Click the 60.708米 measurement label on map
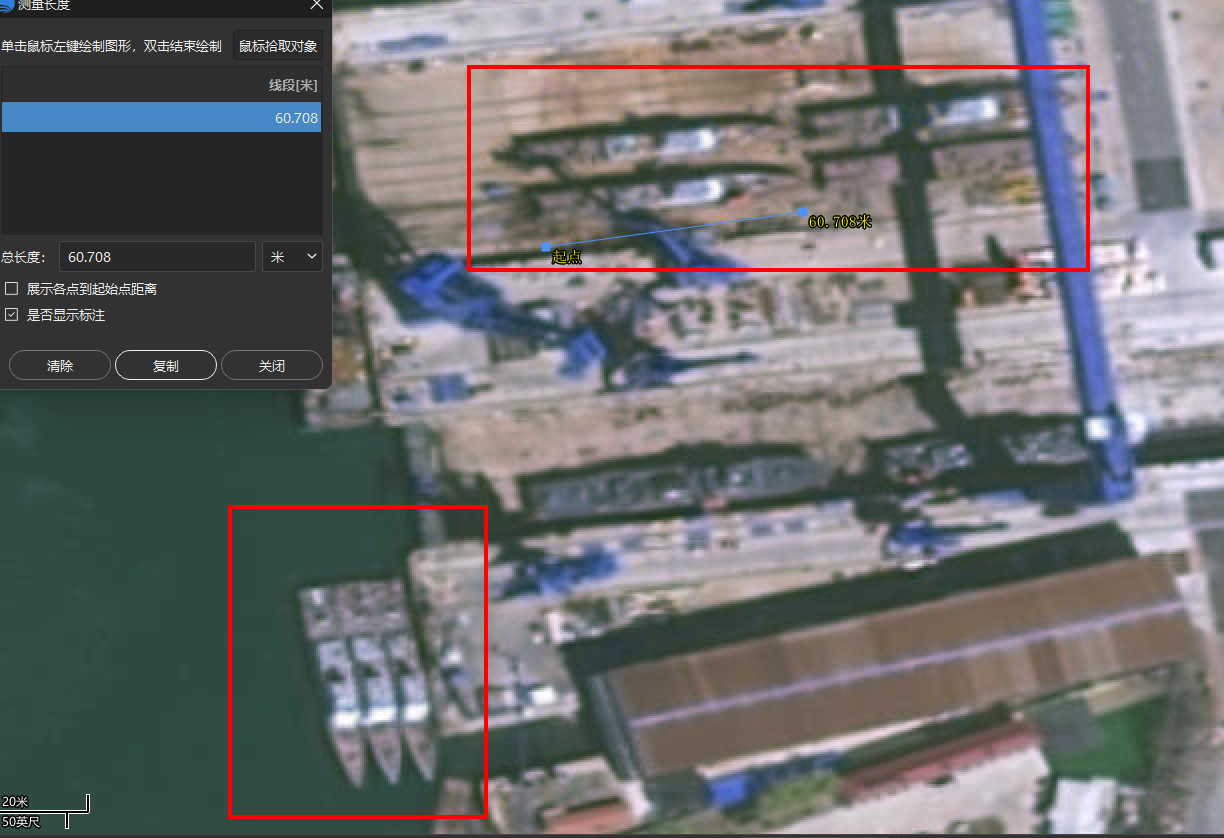 [x=840, y=222]
